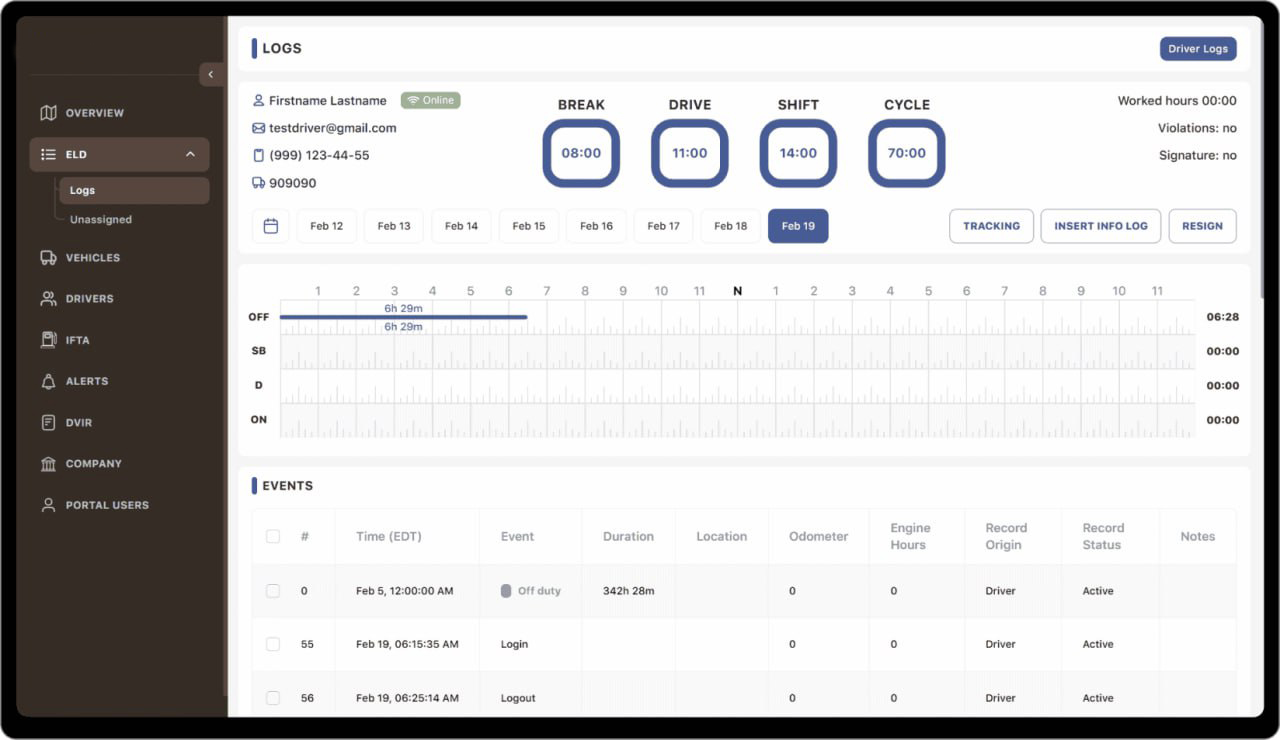The width and height of the screenshot is (1280, 740).
Task: Open the IFTA section
Action: point(78,340)
